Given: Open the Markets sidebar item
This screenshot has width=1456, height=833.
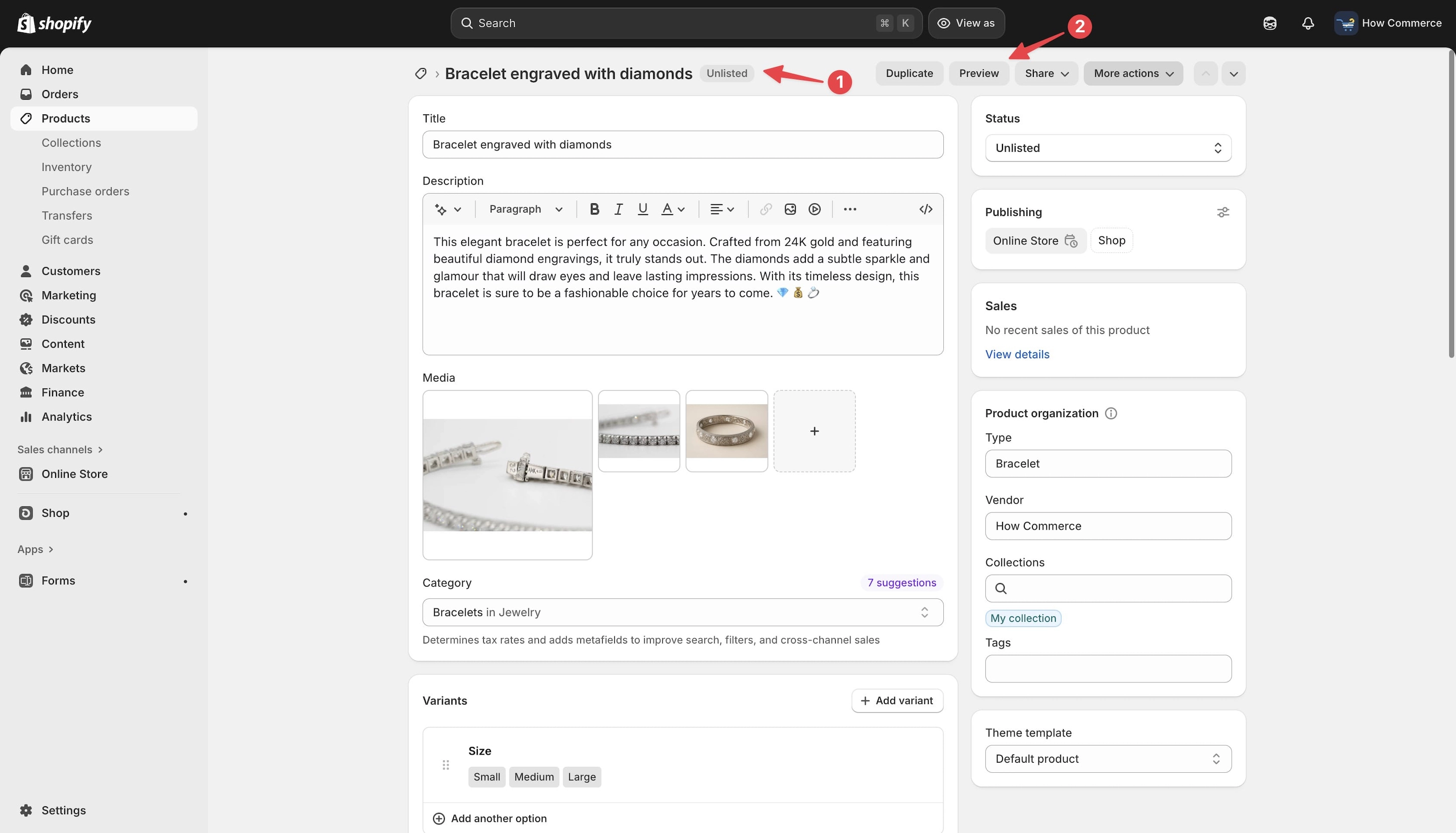Looking at the screenshot, I should (x=104, y=368).
